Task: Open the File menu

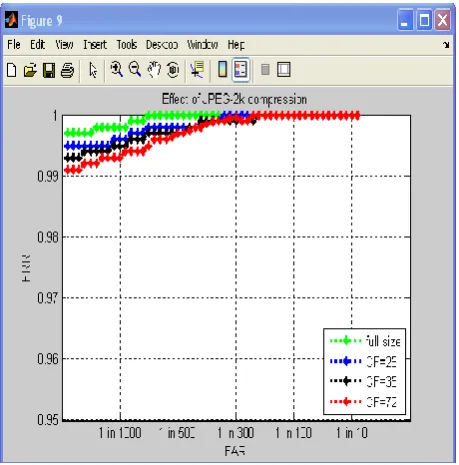Action: click(14, 44)
